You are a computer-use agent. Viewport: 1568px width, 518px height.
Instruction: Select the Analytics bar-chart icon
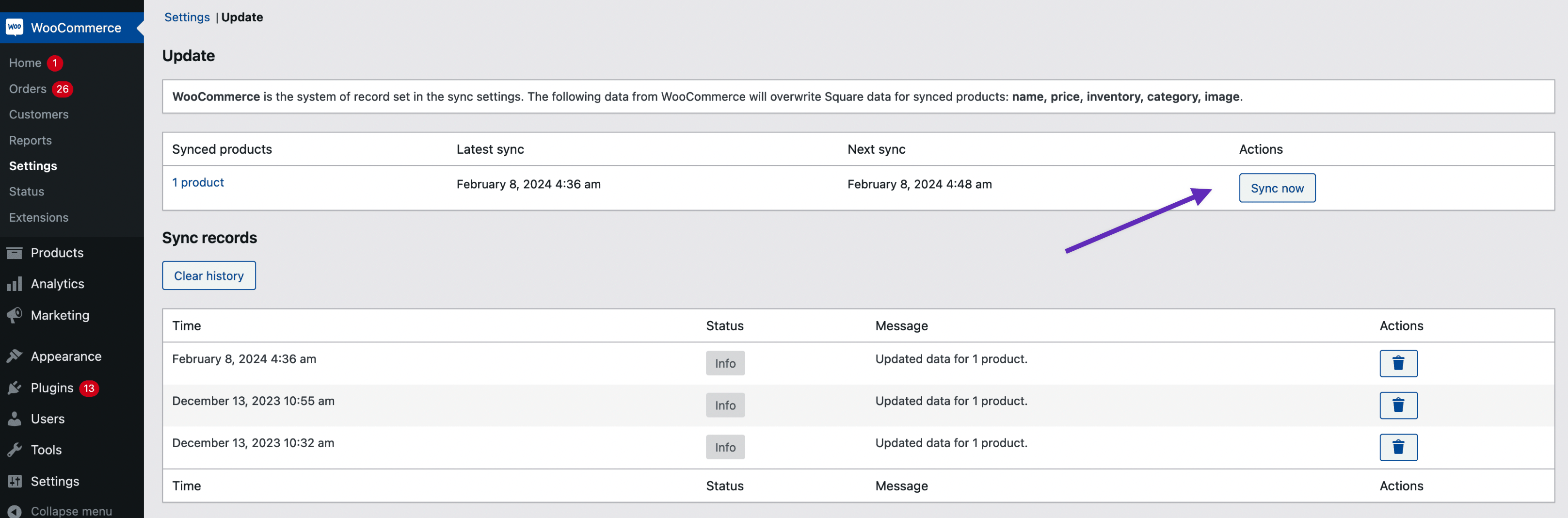(x=14, y=284)
